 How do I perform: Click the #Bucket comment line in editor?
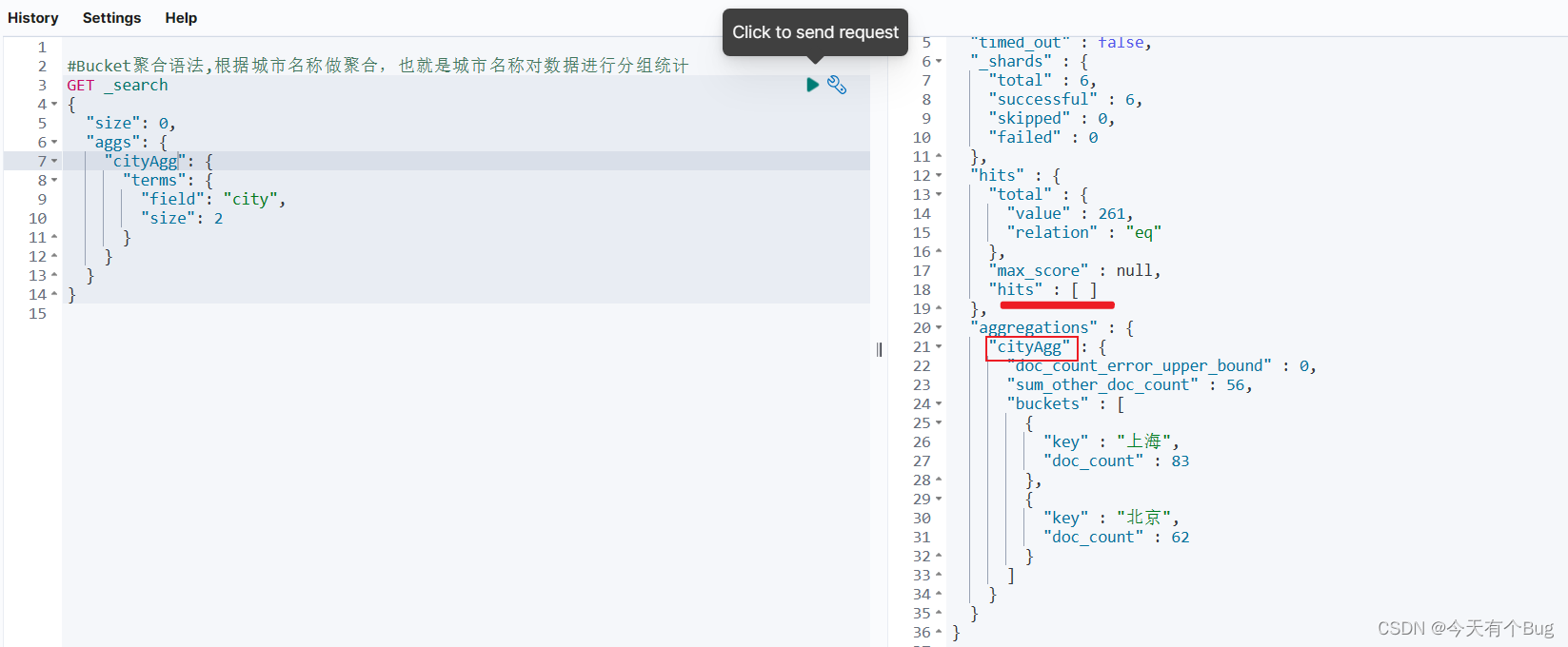tap(377, 66)
